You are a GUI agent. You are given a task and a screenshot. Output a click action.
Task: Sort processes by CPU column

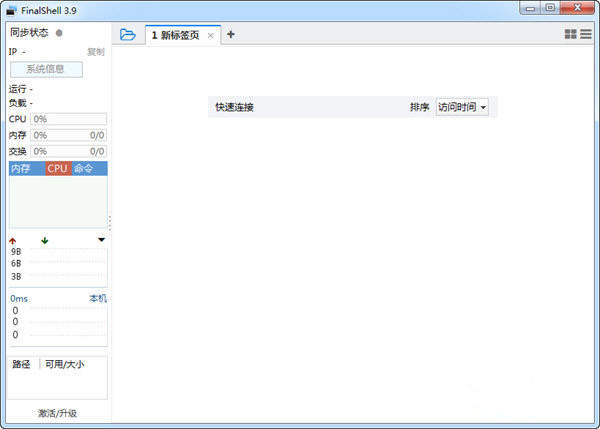(58, 168)
